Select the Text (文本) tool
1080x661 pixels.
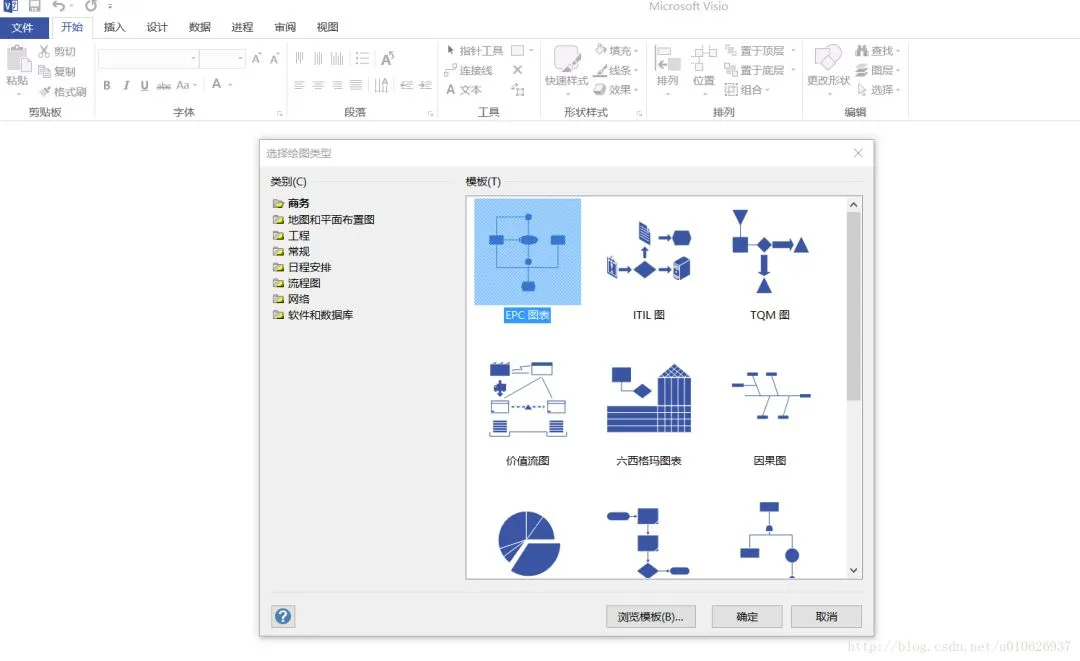pyautogui.click(x=464, y=90)
